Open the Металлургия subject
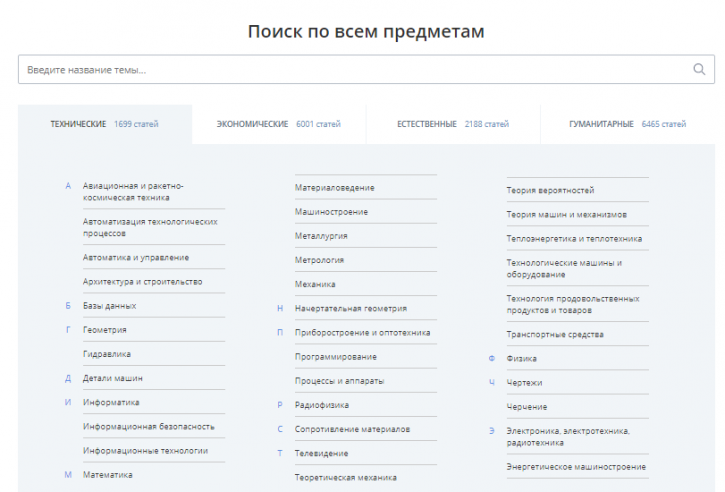Image resolution: width=725 pixels, height=492 pixels. [321, 236]
